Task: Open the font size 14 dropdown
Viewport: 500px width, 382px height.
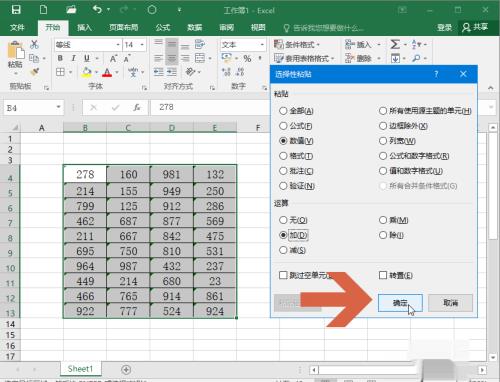Action: (142, 44)
